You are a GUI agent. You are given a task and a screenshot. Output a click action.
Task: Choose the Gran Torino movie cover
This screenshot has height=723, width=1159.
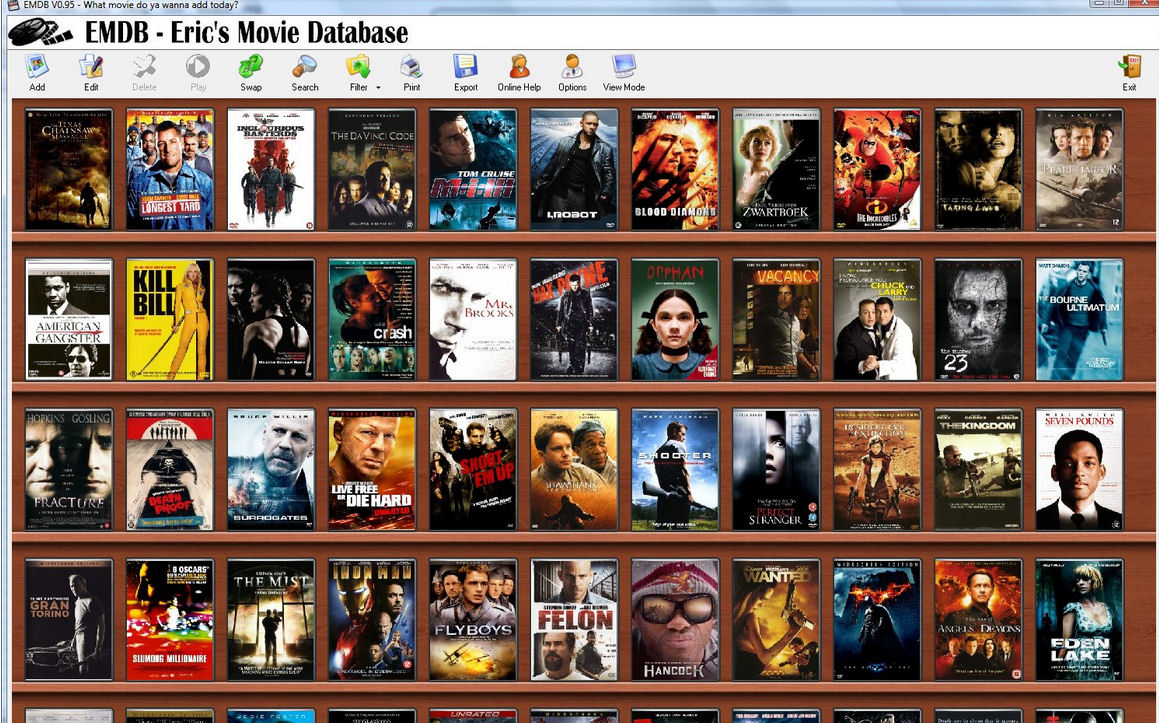(x=69, y=620)
